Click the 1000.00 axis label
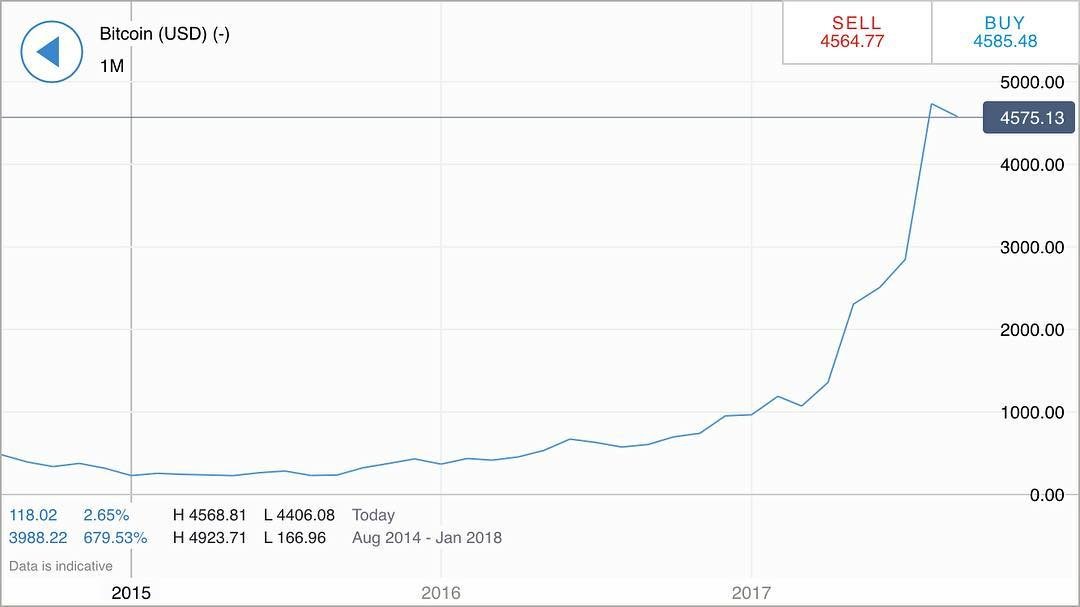 pyautogui.click(x=1032, y=413)
